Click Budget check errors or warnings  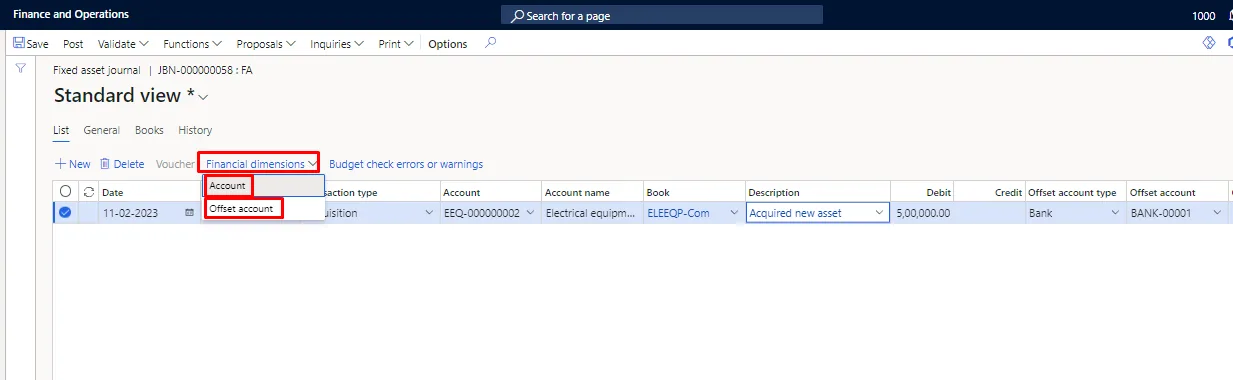(x=406, y=164)
